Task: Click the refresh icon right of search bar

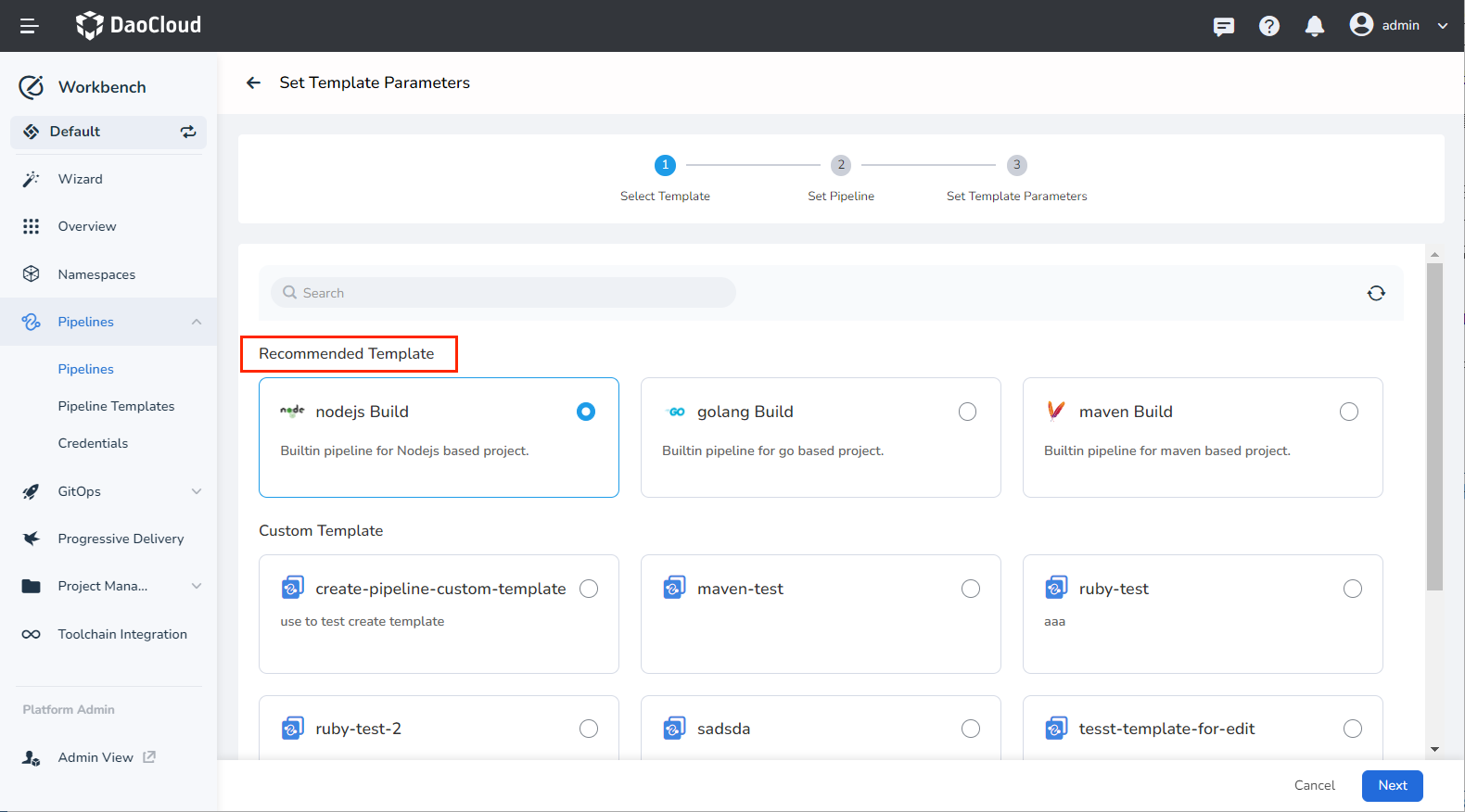Action: 1376,293
